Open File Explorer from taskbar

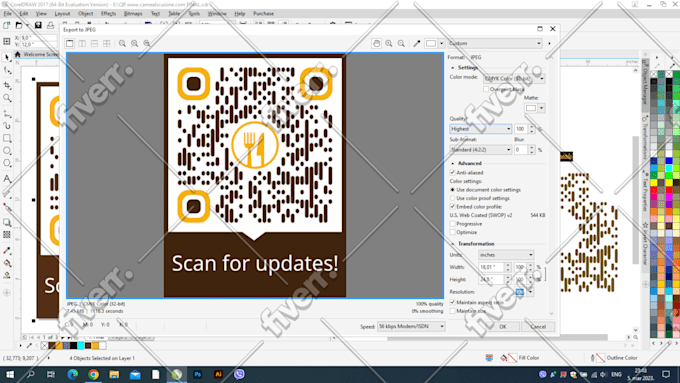tap(114, 374)
